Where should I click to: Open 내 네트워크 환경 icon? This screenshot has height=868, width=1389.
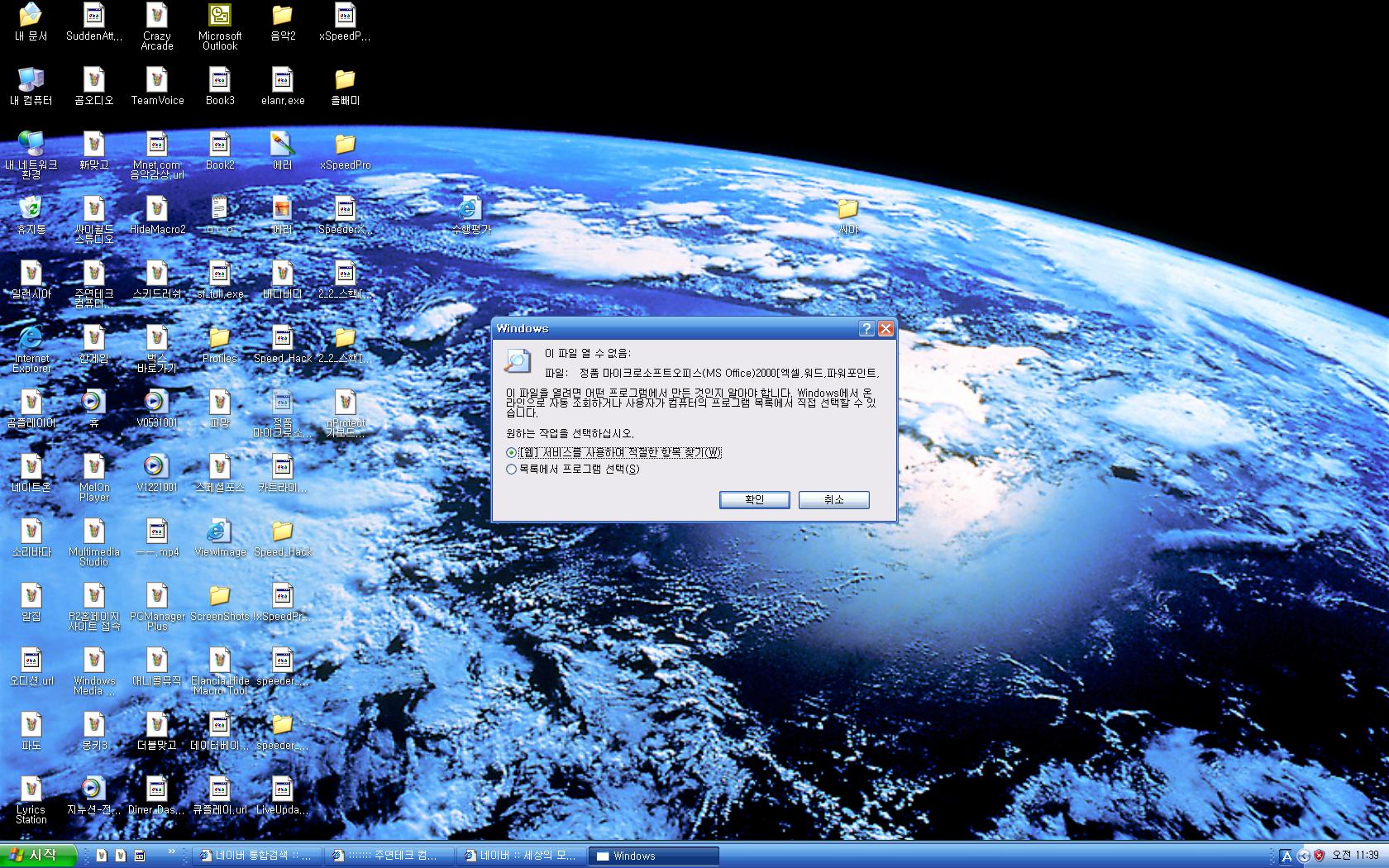pos(31,155)
